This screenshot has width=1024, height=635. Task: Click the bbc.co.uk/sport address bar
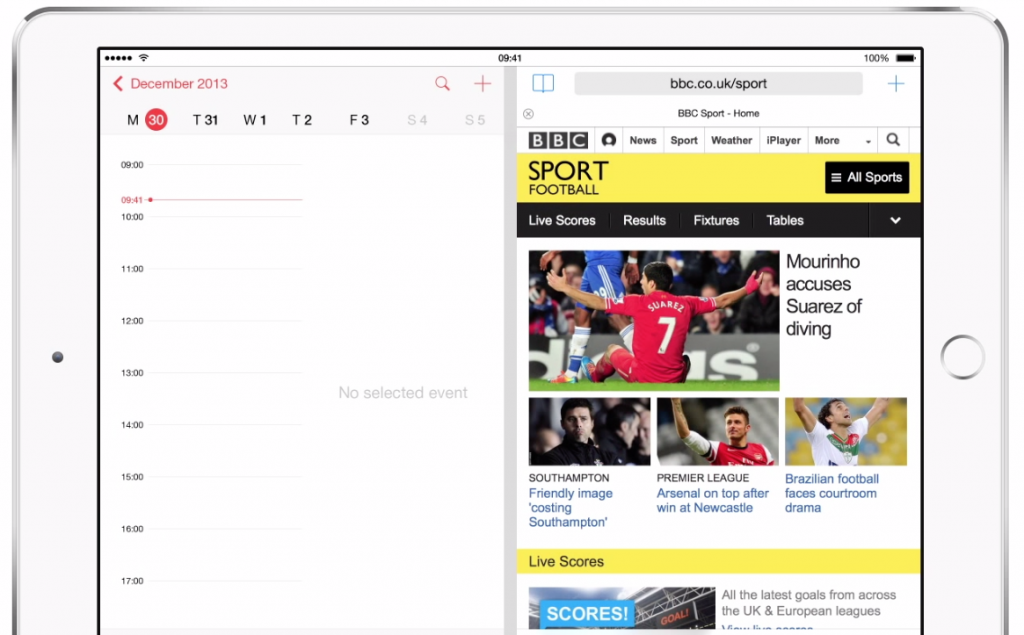(x=718, y=84)
